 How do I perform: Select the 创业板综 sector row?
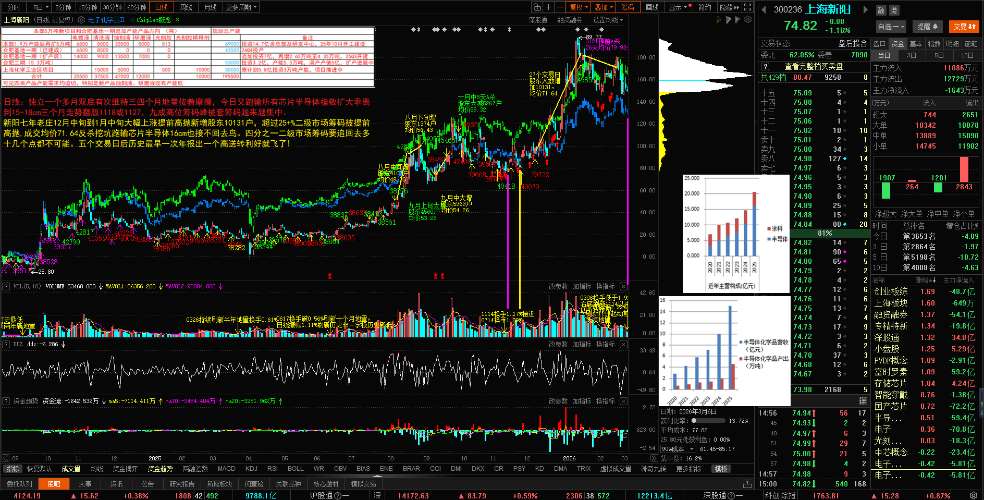(924, 291)
